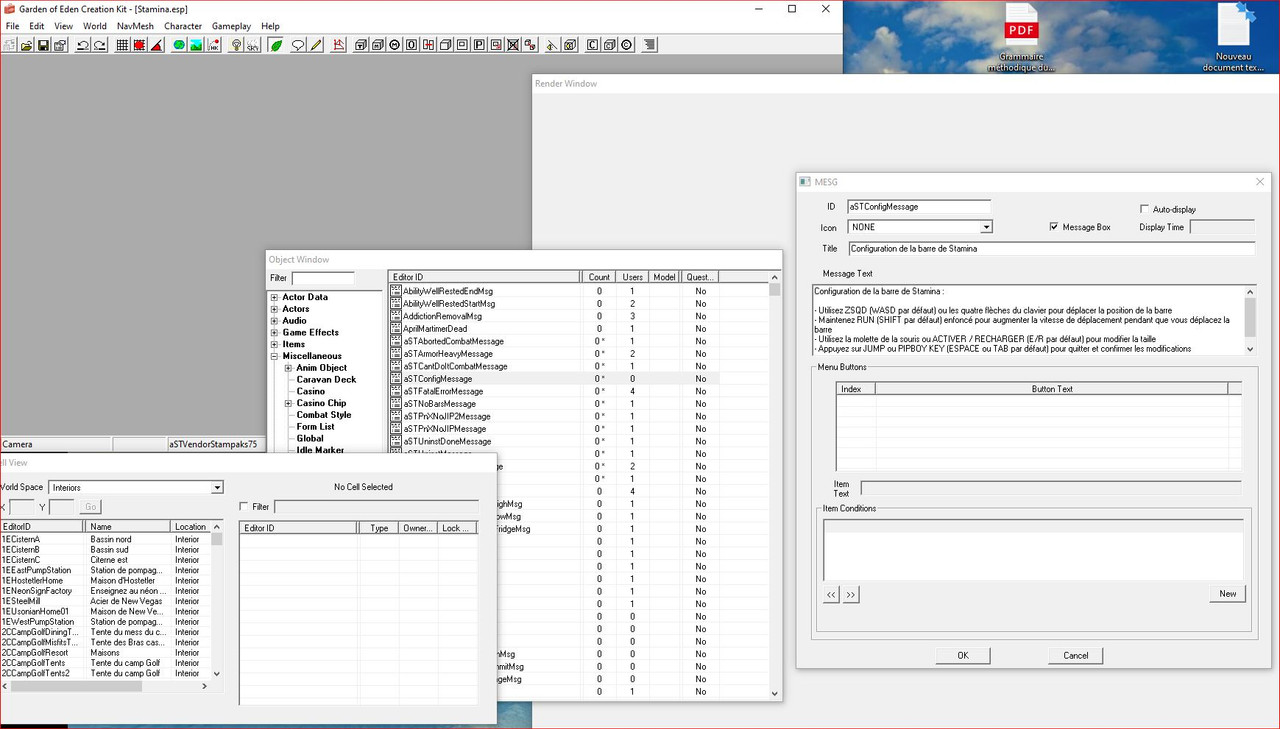Image resolution: width=1280 pixels, height=729 pixels.
Task: Collapse the Miscellaneous tree node
Action: click(274, 356)
